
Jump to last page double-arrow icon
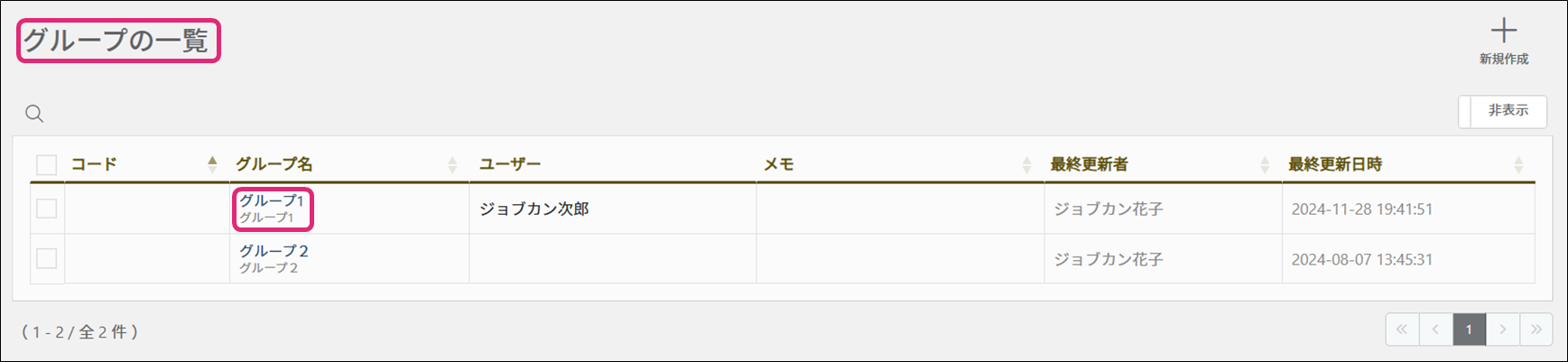click(1536, 330)
